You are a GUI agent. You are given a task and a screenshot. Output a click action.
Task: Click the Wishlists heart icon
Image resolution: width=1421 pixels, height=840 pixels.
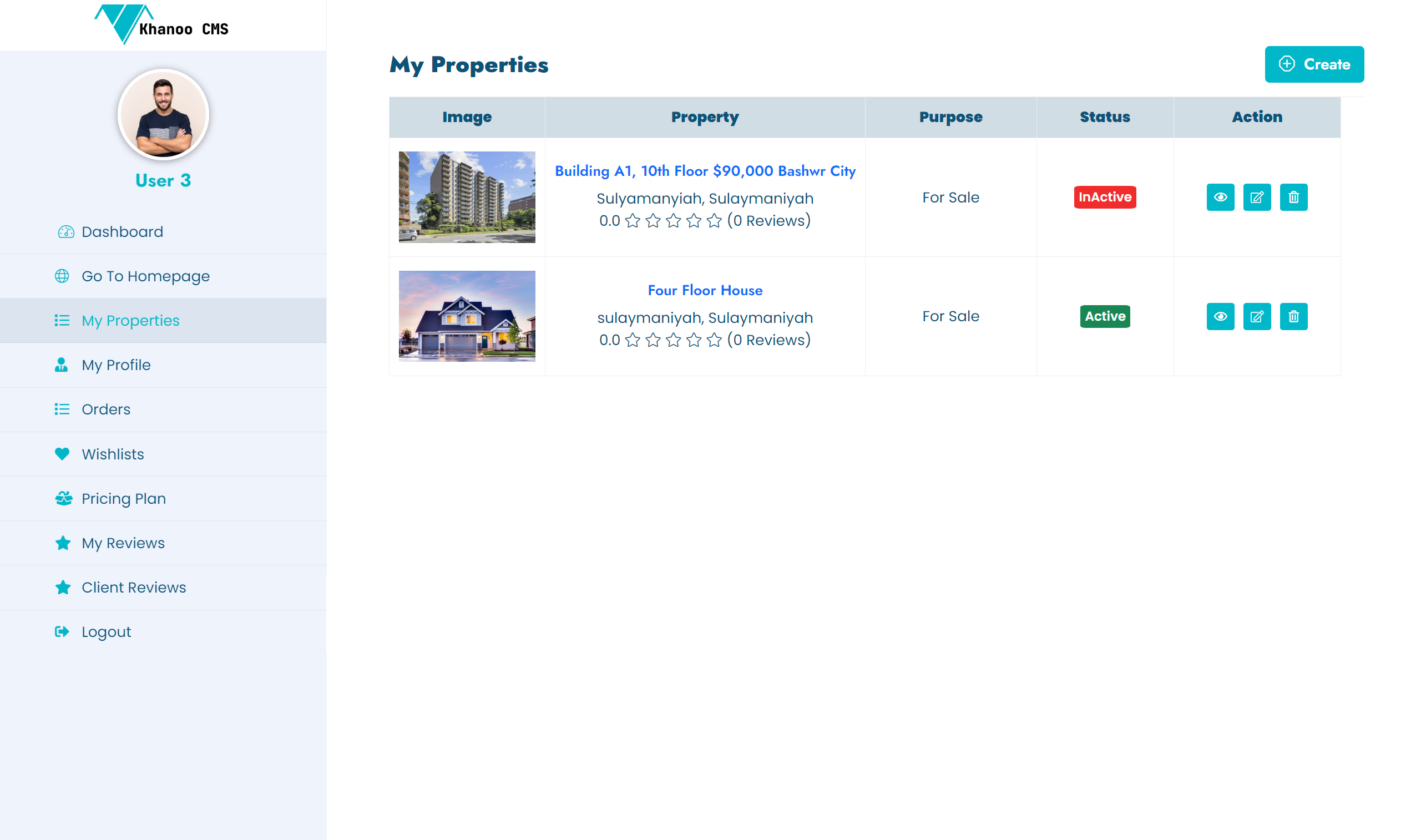(x=63, y=454)
